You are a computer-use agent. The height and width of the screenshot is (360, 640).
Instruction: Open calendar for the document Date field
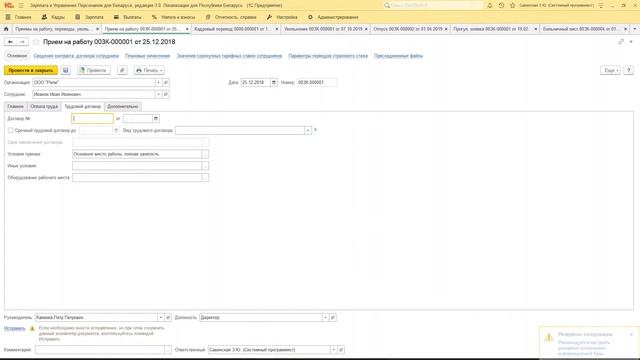pyautogui.click(x=274, y=82)
